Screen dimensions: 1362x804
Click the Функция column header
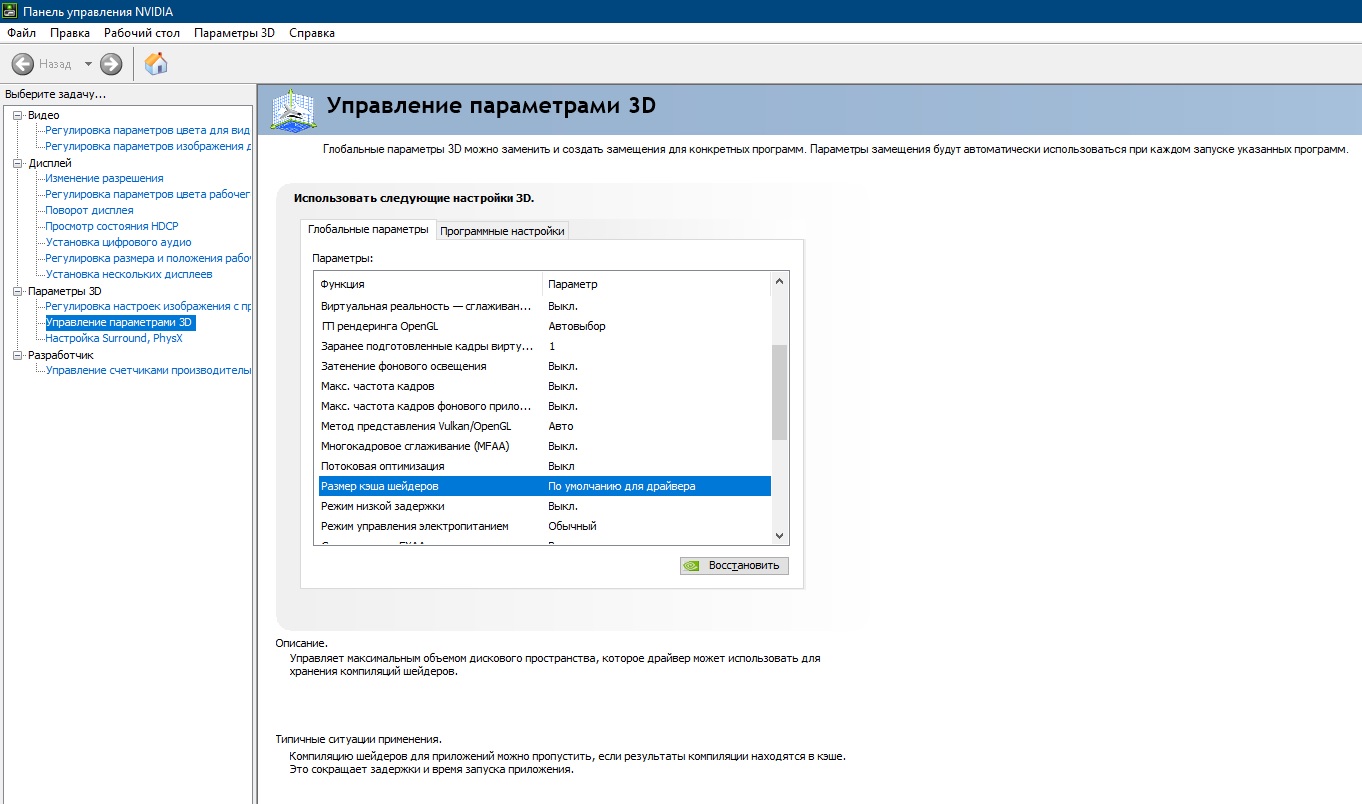pos(429,284)
